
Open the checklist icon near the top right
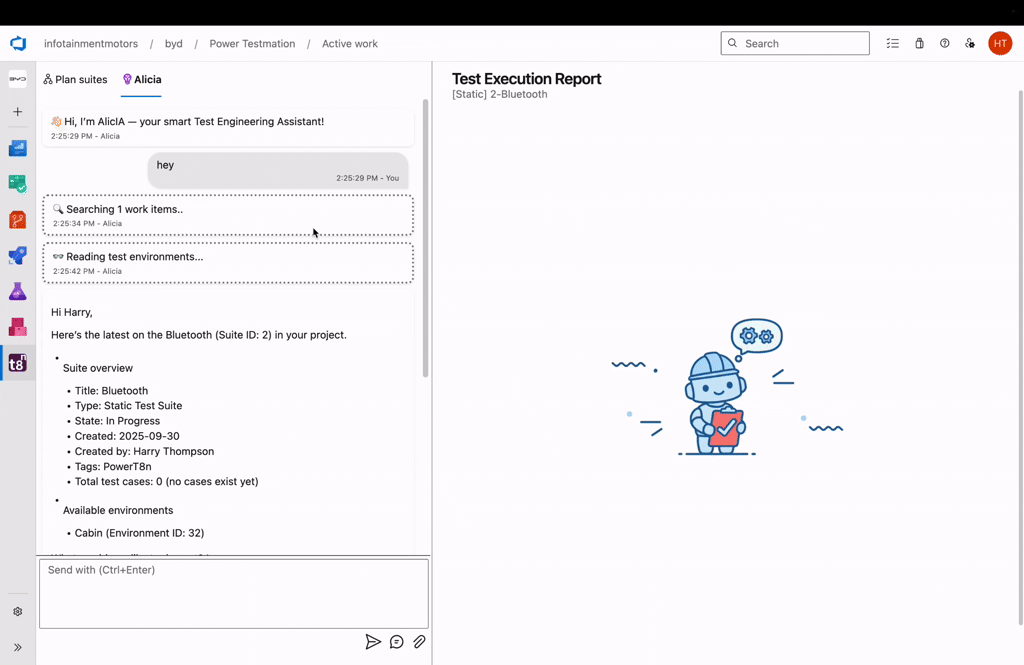892,43
